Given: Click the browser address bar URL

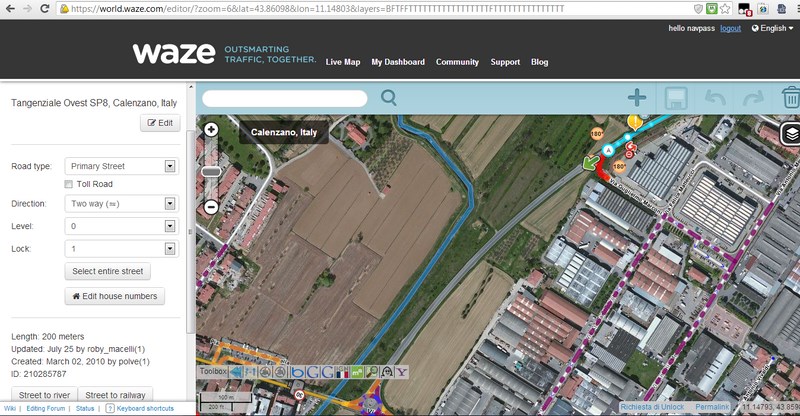Looking at the screenshot, I should click(x=317, y=9).
